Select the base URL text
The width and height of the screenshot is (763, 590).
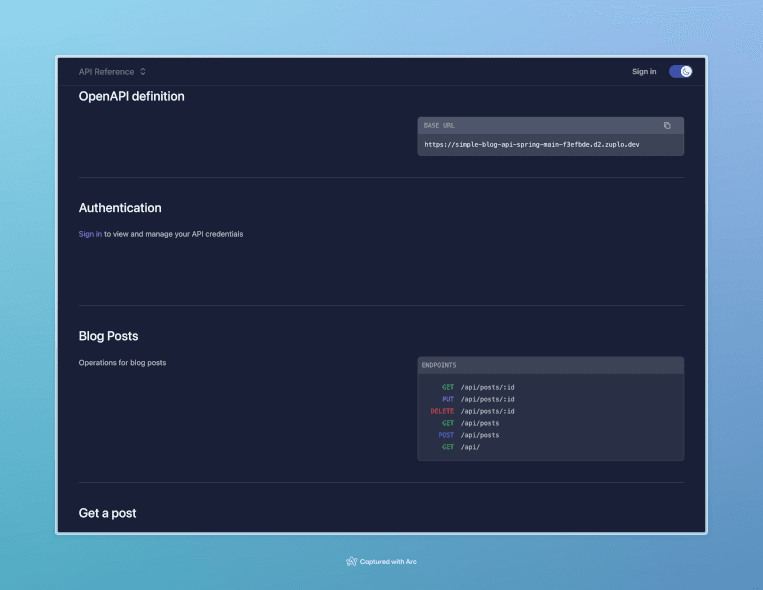[531, 145]
